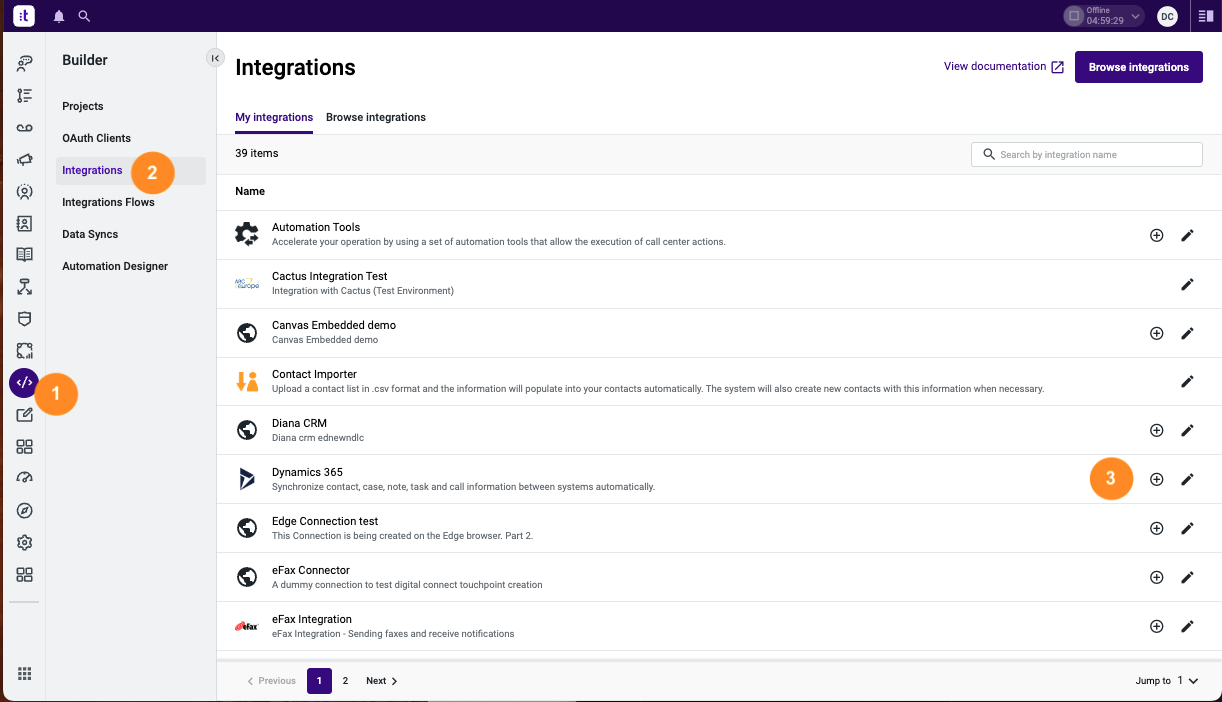Switch to the Browse integrations tab
Screen dimensions: 1222x702
[376, 117]
